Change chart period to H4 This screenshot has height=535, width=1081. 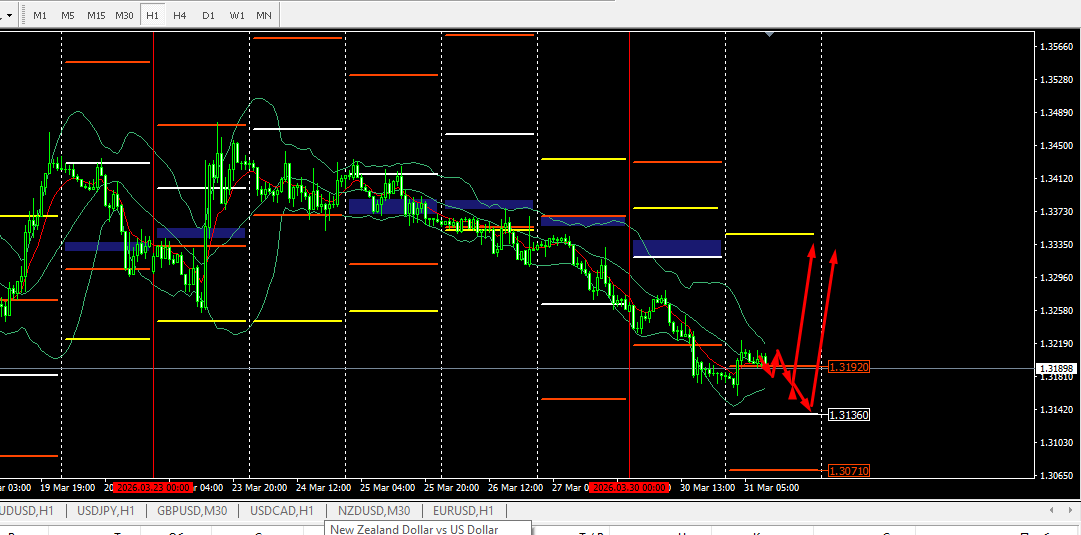[180, 15]
